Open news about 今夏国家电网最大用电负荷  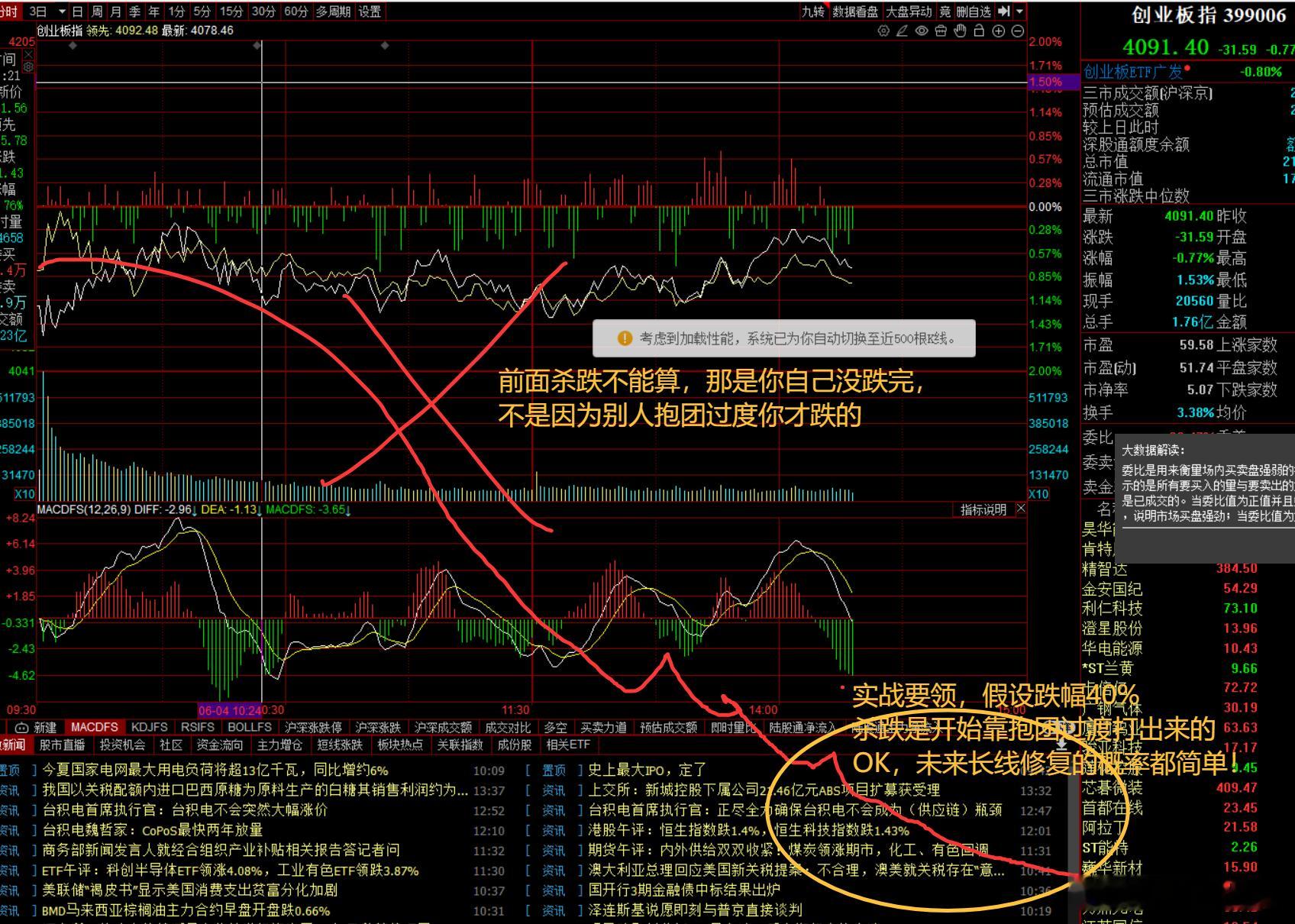point(215,770)
